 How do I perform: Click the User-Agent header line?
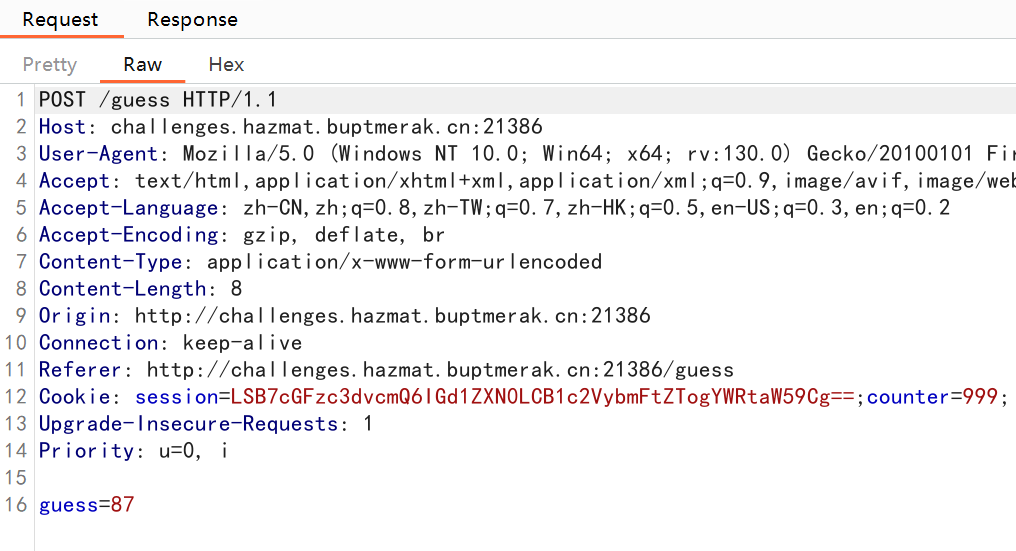point(527,154)
